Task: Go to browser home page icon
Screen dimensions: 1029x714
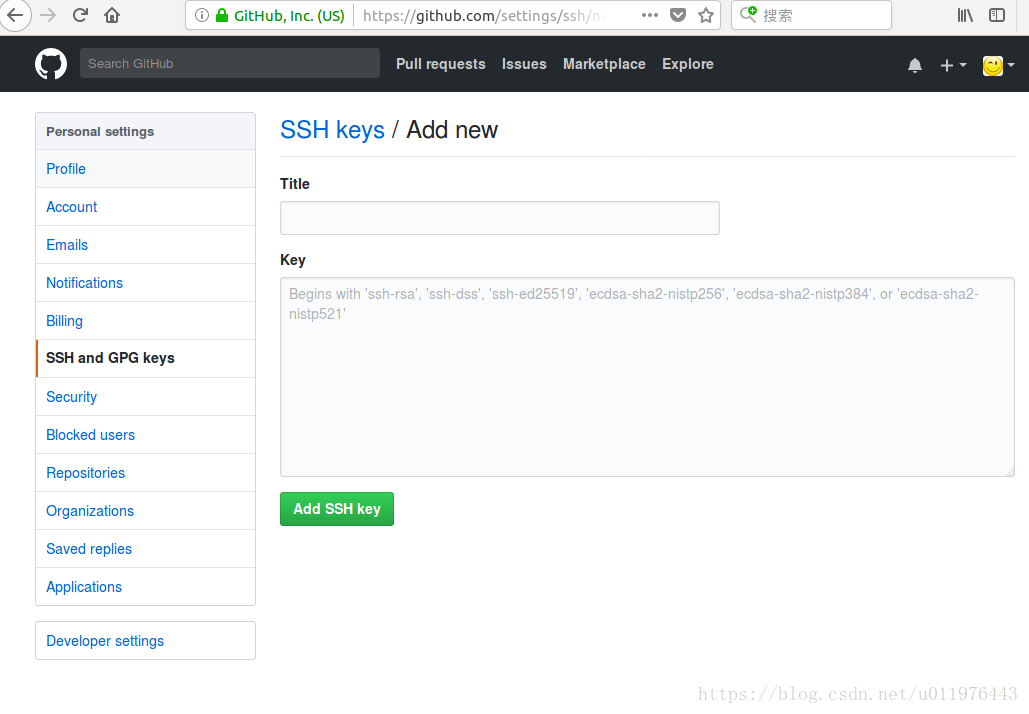Action: (x=112, y=15)
